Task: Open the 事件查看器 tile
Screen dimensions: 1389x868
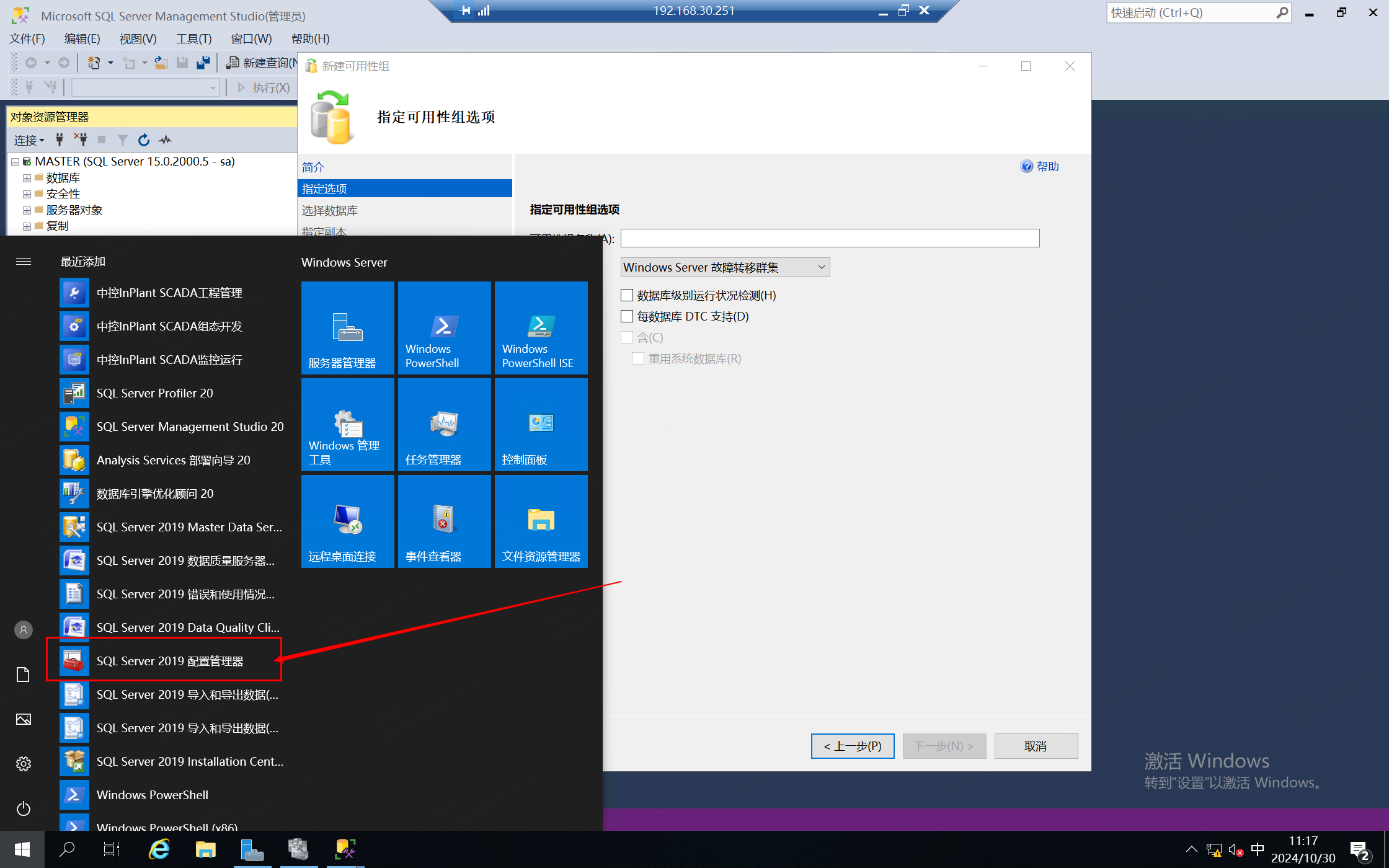Action: [444, 521]
